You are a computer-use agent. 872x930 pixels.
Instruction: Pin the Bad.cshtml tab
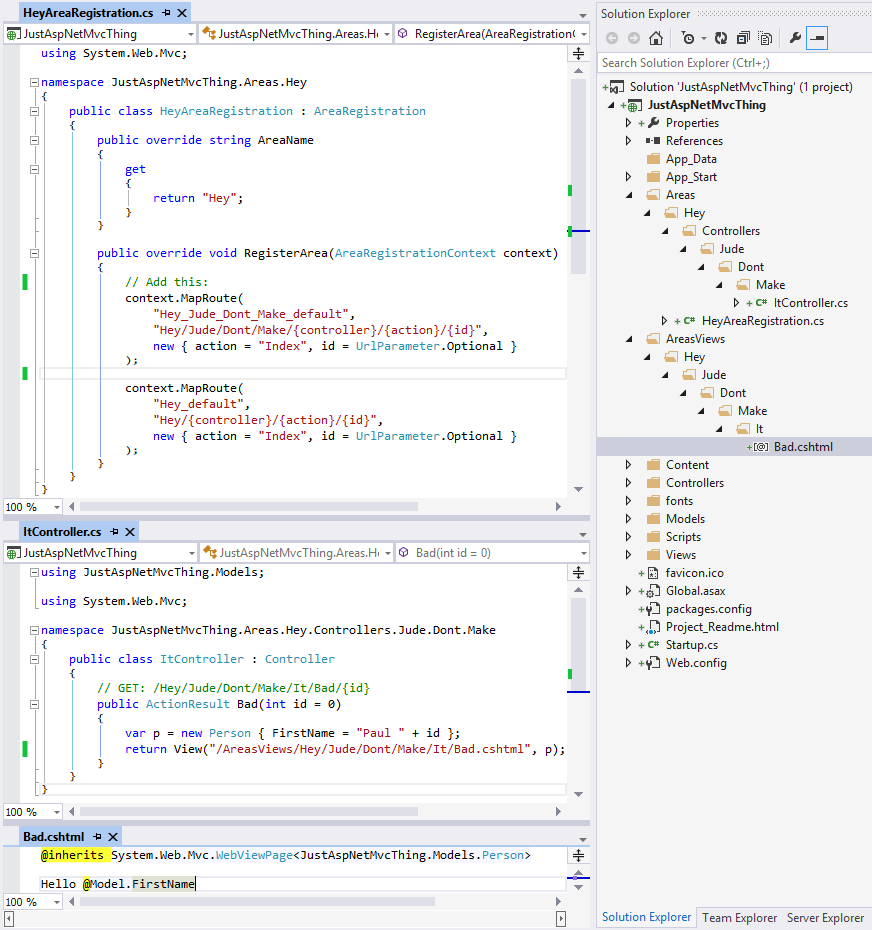[97, 837]
